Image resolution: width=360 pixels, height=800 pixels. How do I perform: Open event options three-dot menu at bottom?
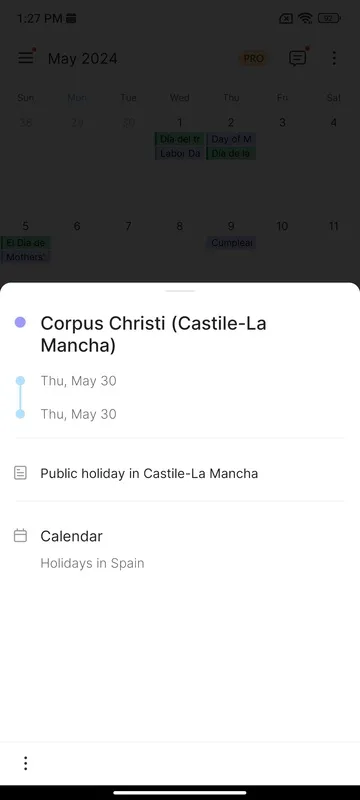pyautogui.click(x=25, y=763)
